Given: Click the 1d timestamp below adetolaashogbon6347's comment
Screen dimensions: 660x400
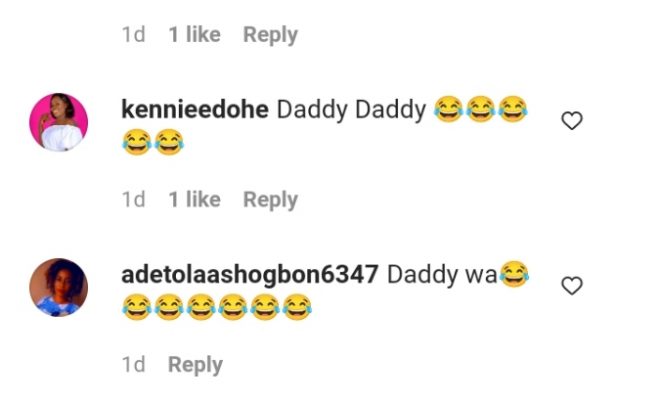Looking at the screenshot, I should (x=133, y=364).
